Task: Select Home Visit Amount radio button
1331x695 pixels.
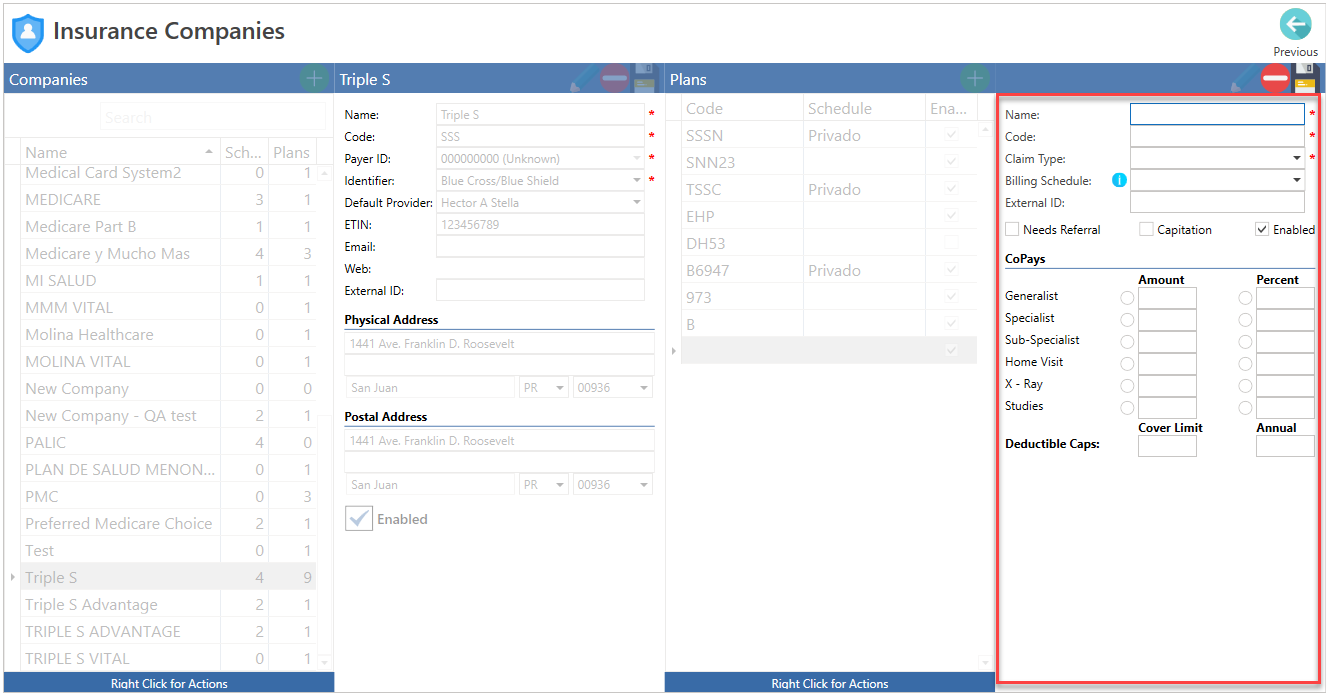Action: [1127, 364]
